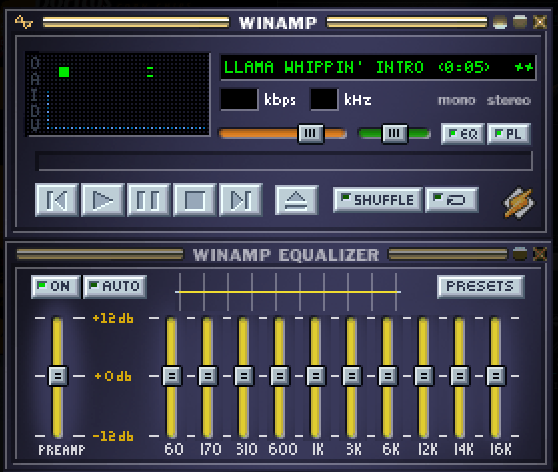Click the green balance slider handle
Screen dimensions: 558x472
tap(394, 133)
